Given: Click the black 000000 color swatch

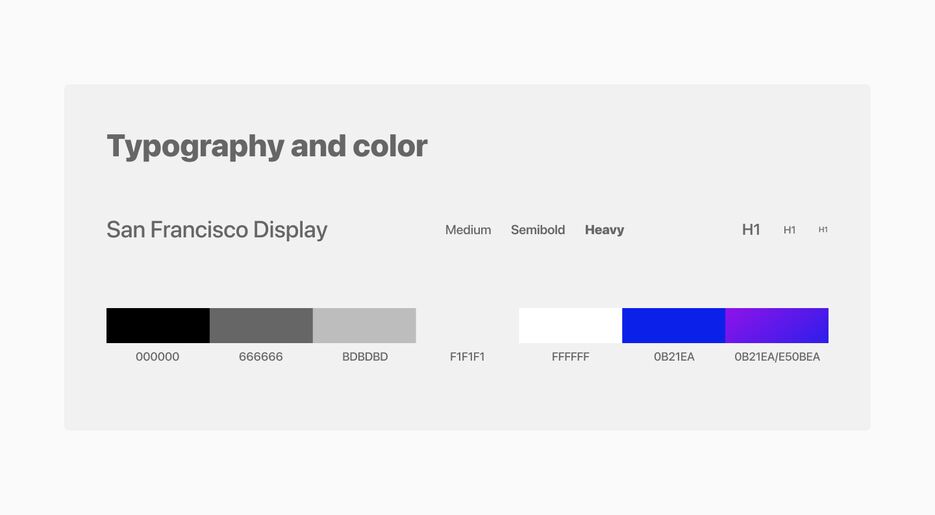Looking at the screenshot, I should tap(158, 325).
